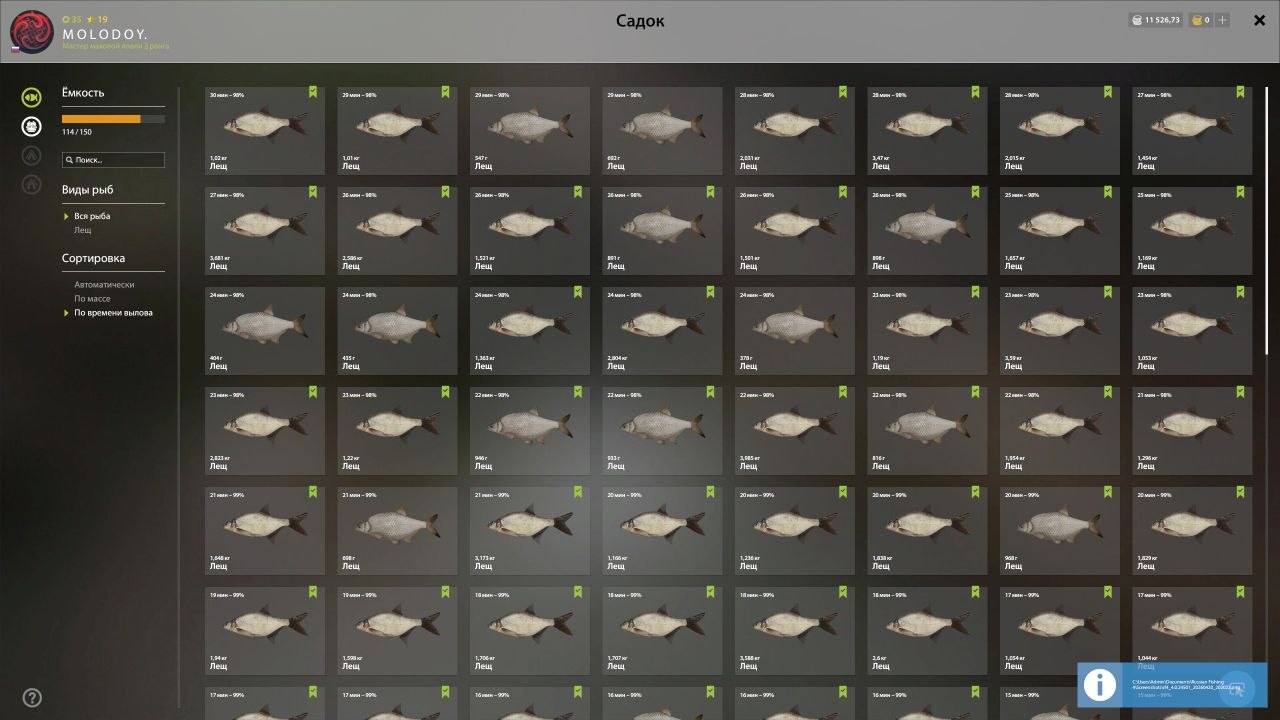1280x720 pixels.
Task: Select the 3,985 кг bream card
Action: pyautogui.click(x=795, y=431)
